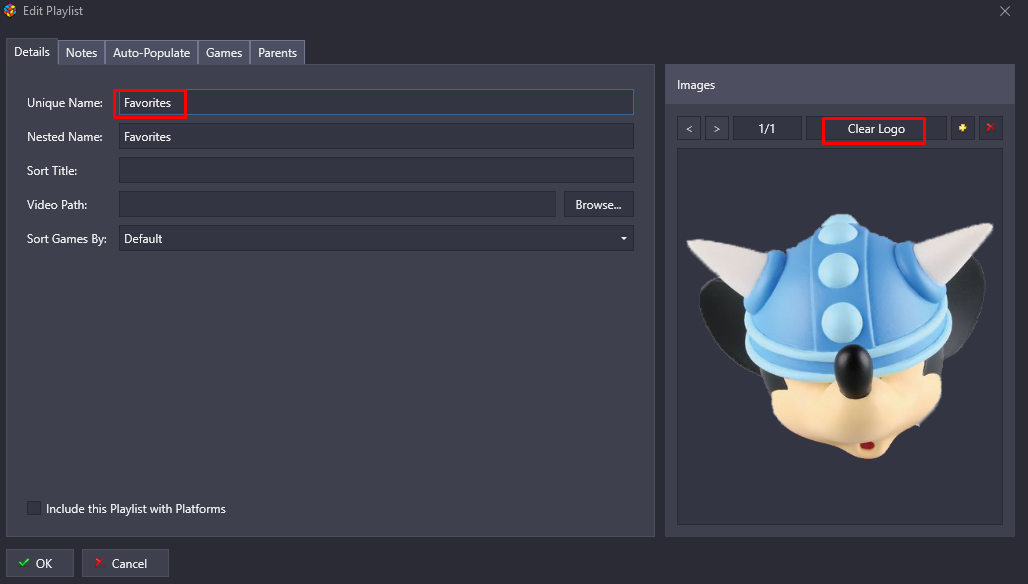Switch to the Details tab
This screenshot has height=584, width=1028.
tap(31, 52)
